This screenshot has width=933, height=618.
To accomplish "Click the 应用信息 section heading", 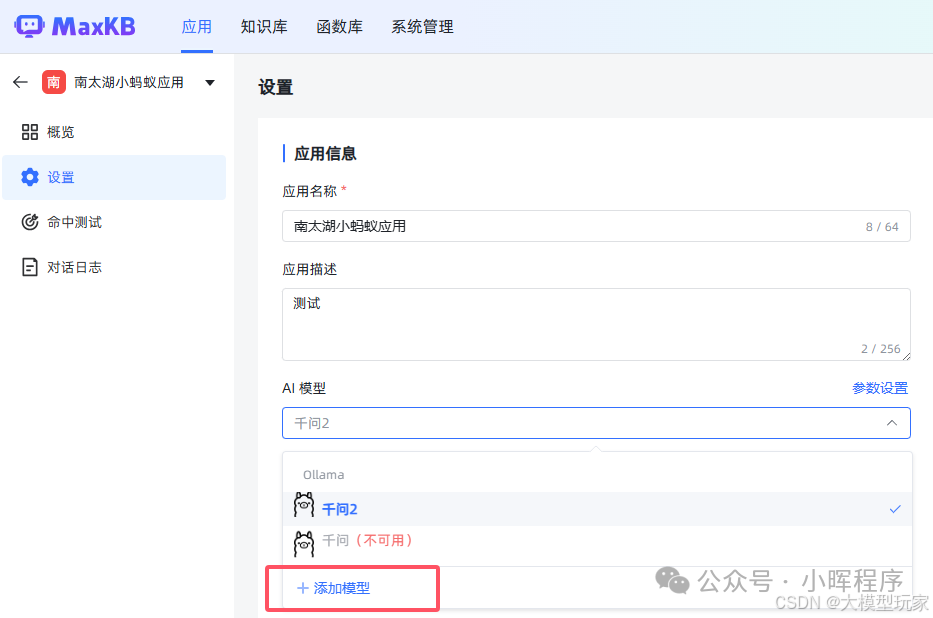I will tap(325, 154).
